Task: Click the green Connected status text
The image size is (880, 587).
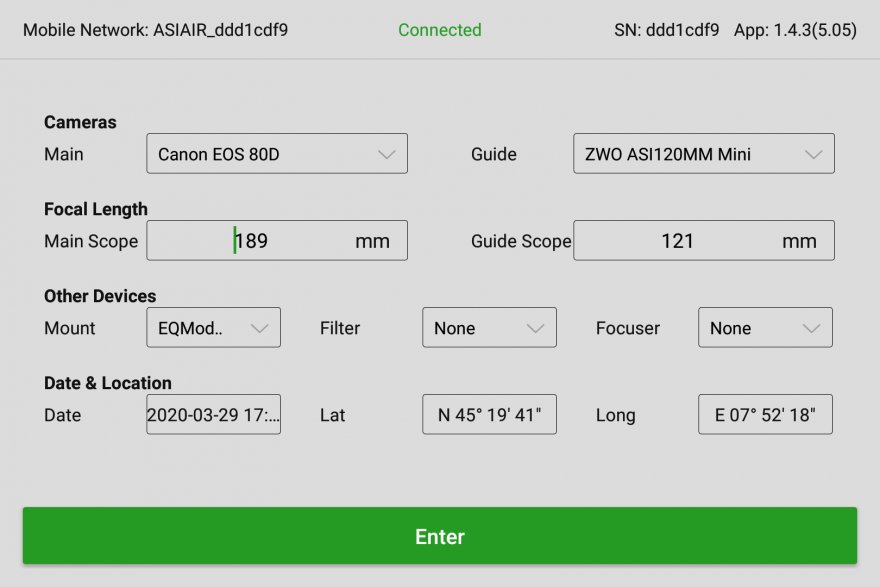Action: [x=439, y=30]
